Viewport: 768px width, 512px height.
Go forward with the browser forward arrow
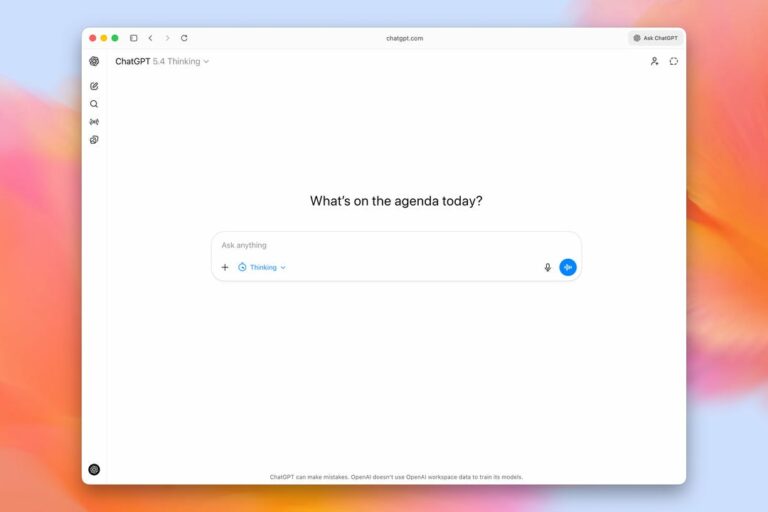pos(167,38)
